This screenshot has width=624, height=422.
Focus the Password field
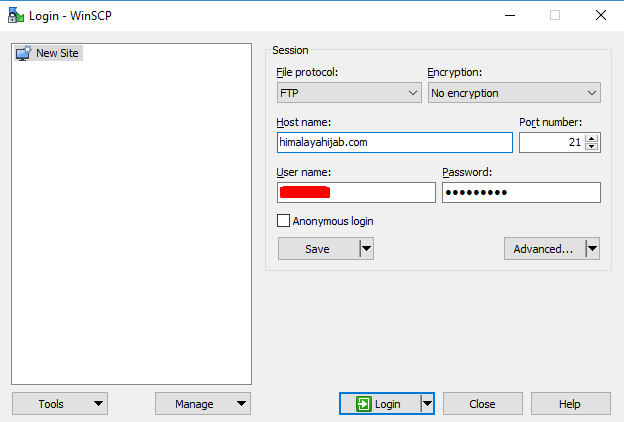(521, 193)
